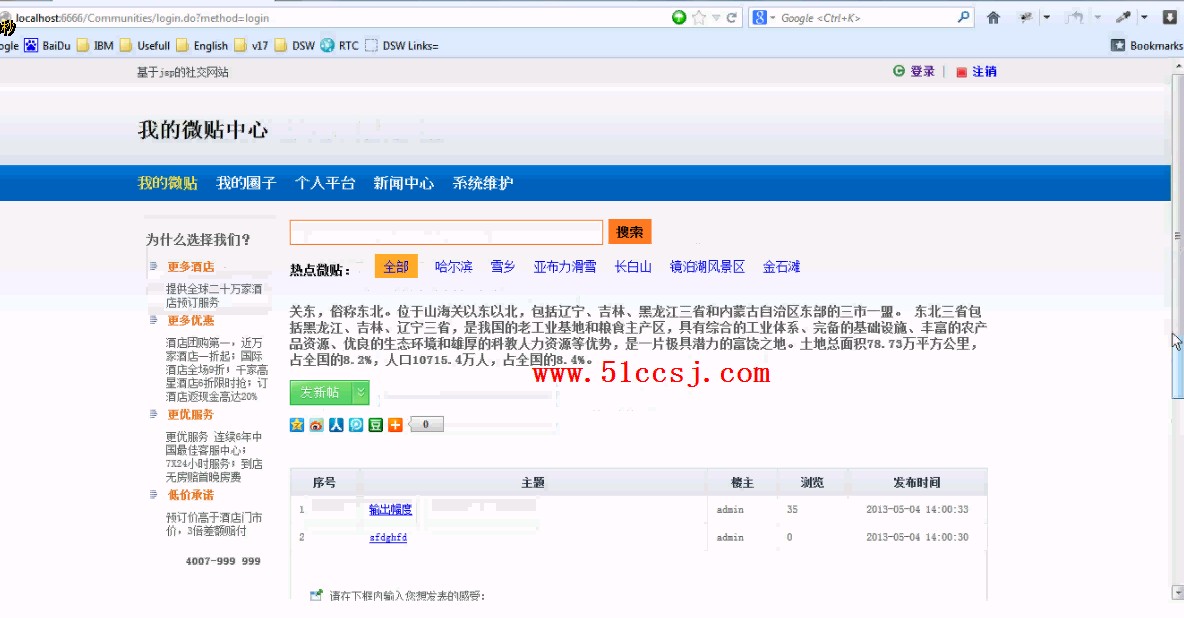Click the eyedropper color picker toolbar icon
Viewport: 1184px width, 618px height.
1123,17
